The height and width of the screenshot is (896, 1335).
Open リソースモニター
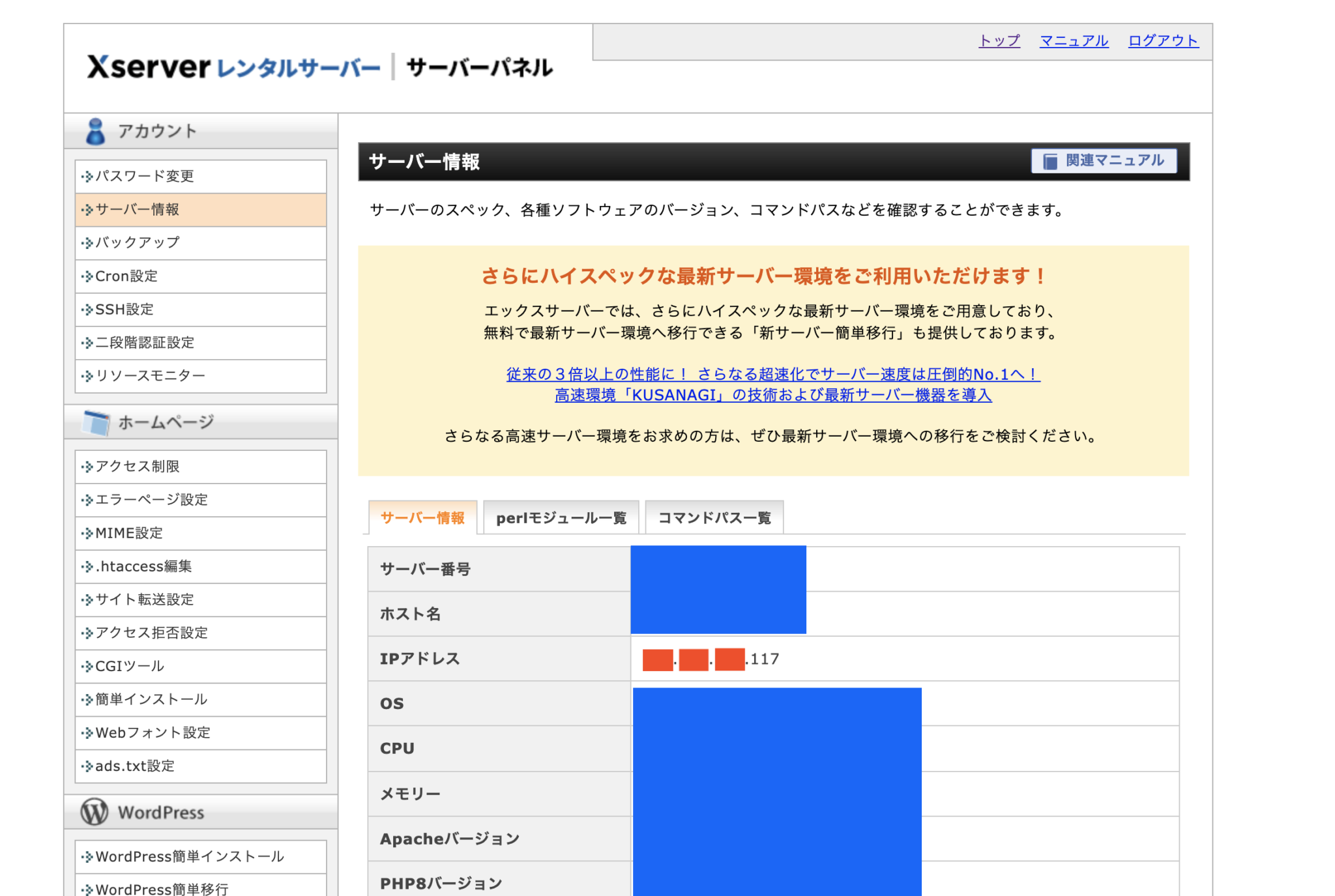[149, 376]
